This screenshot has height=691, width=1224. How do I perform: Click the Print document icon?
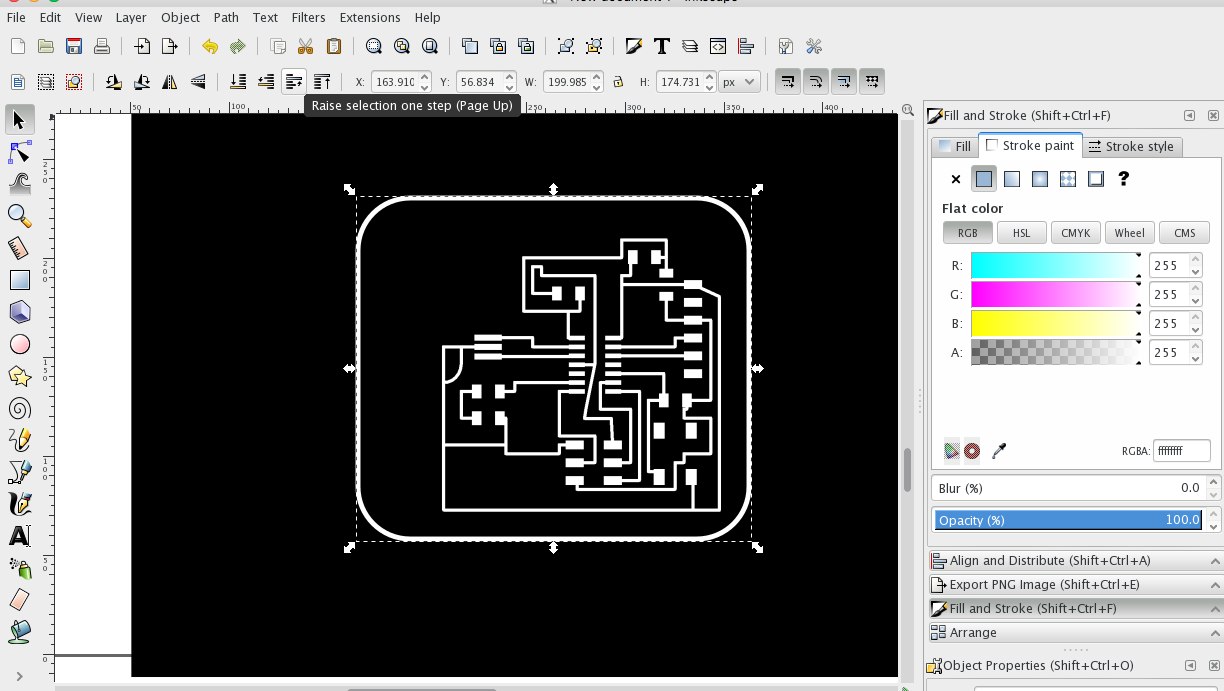pyautogui.click(x=101, y=46)
